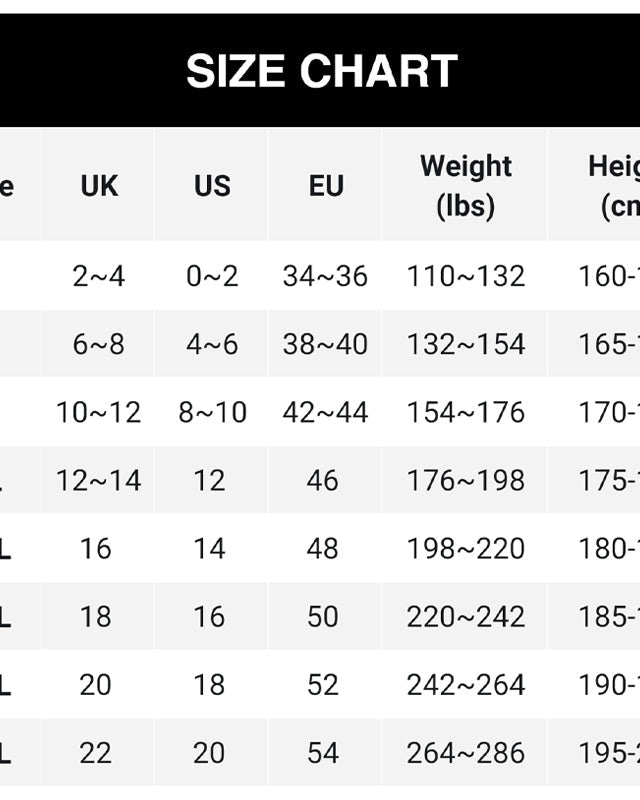Click the Weight (lbs) column header
Viewport: 640px width, 800px height.
[x=465, y=186]
